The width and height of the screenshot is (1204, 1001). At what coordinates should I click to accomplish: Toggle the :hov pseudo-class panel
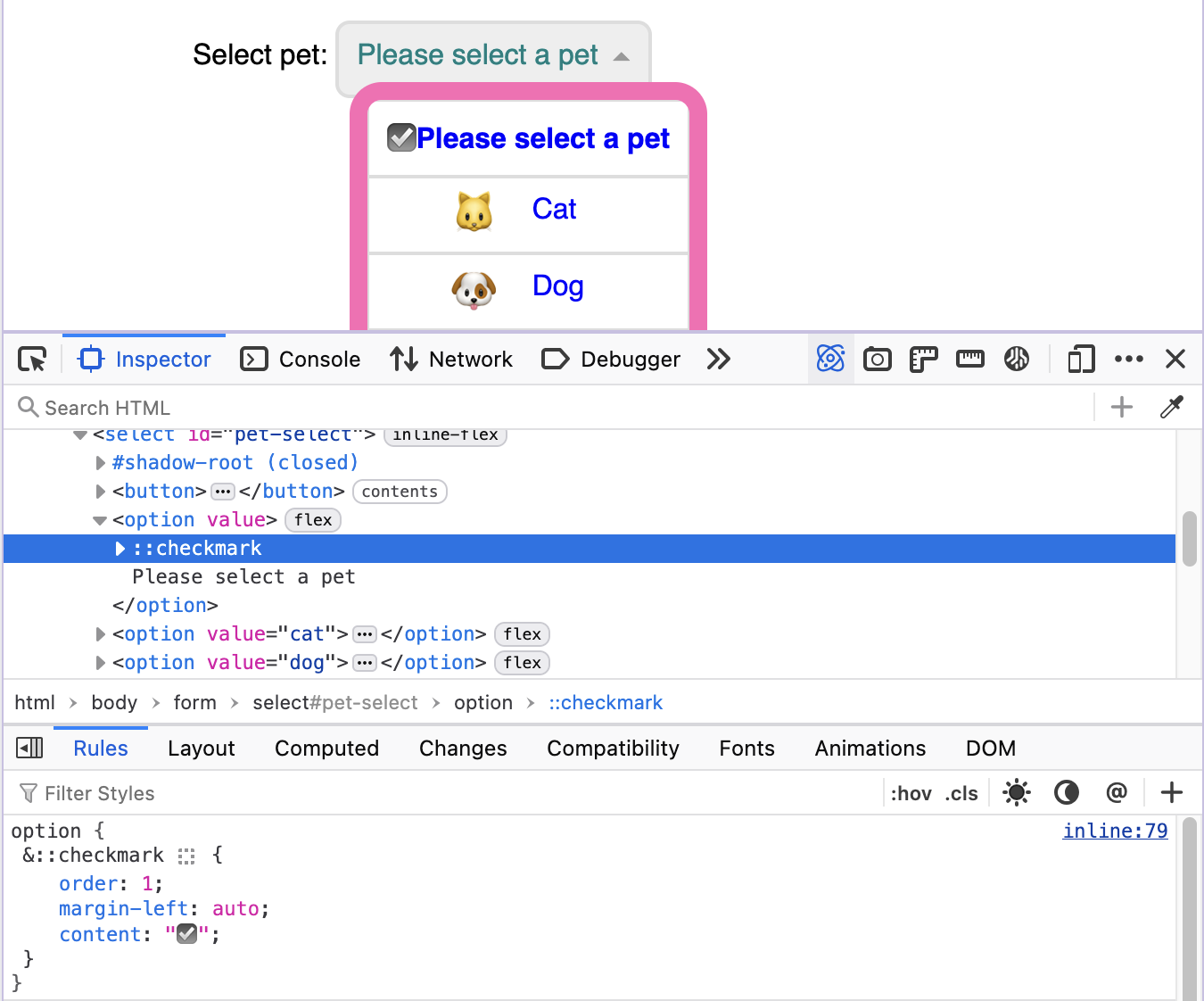(x=911, y=793)
